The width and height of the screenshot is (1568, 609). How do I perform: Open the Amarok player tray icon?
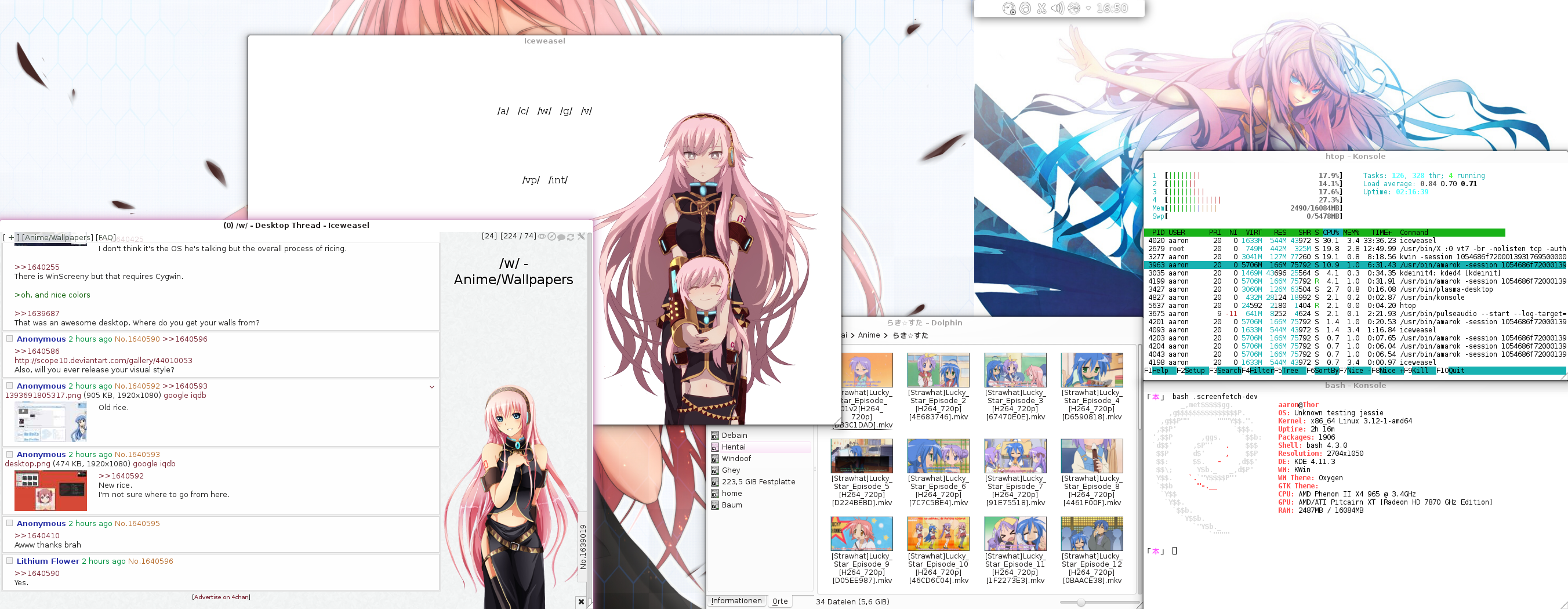pos(1008,9)
